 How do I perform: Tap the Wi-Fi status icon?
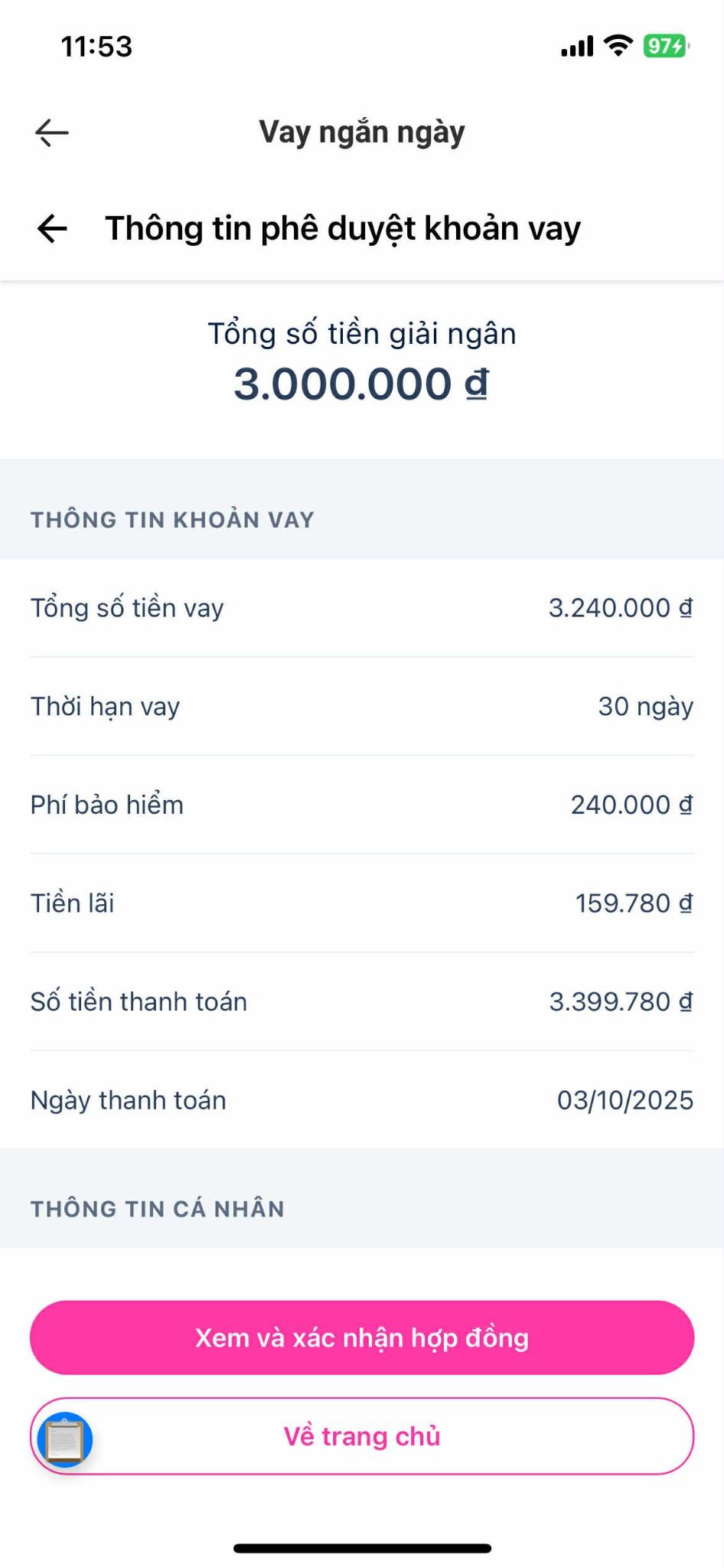[618, 46]
